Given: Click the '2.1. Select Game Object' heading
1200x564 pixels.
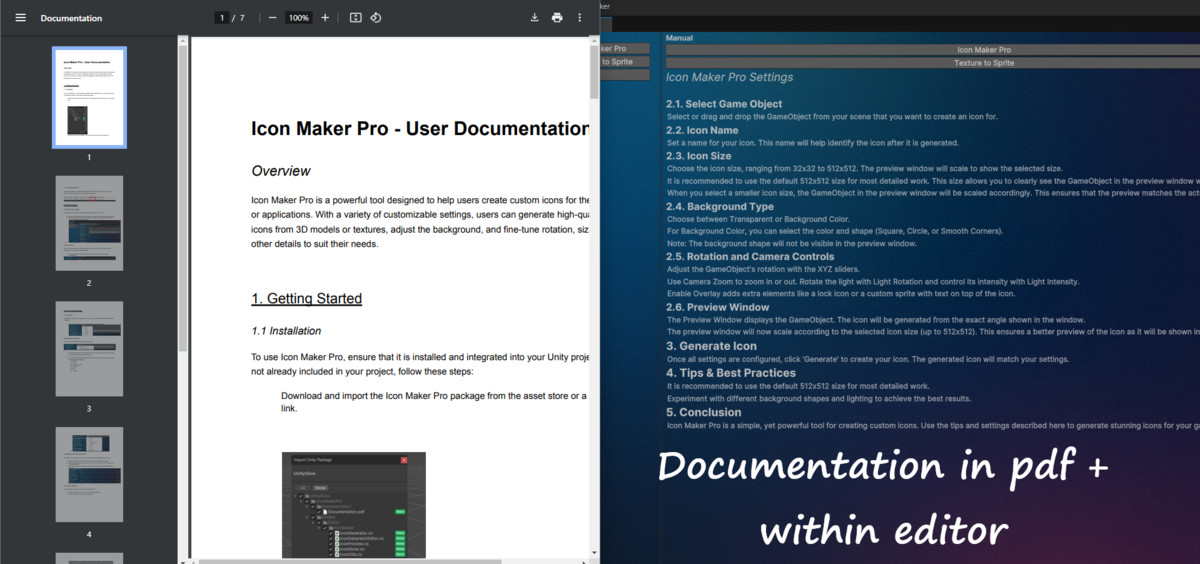Looking at the screenshot, I should click(x=724, y=104).
